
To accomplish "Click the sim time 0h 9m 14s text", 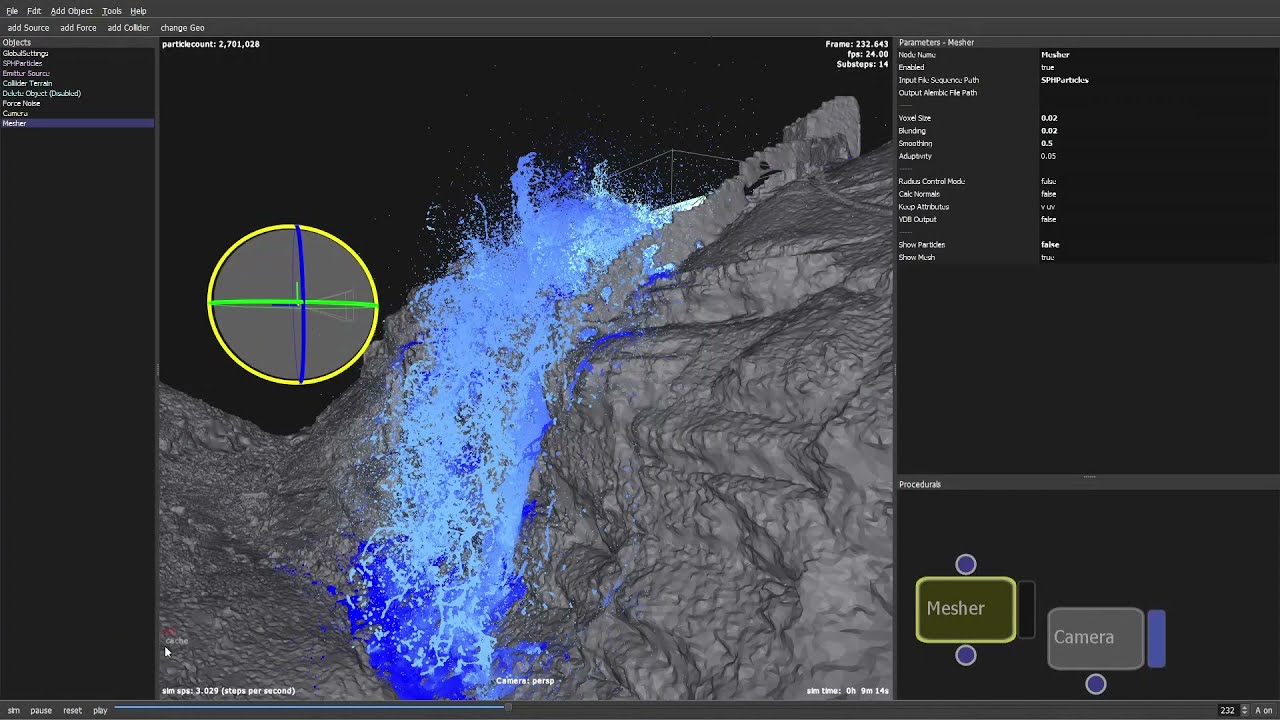I will coord(848,691).
